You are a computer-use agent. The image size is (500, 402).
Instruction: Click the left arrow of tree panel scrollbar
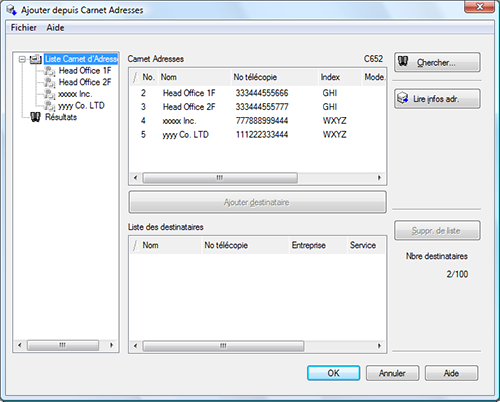pyautogui.click(x=20, y=345)
